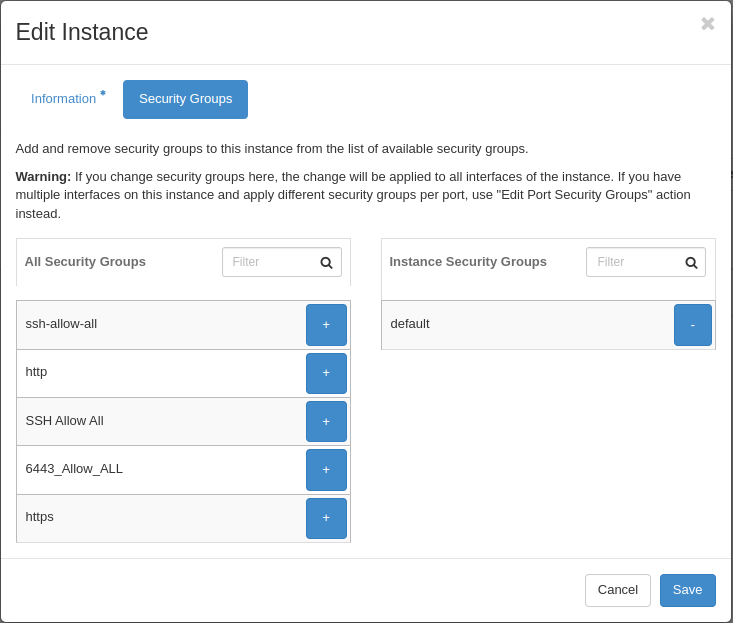Screen dimensions: 733x623
Task: Add the SSH Allow All group
Action: pyautogui.click(x=326, y=421)
